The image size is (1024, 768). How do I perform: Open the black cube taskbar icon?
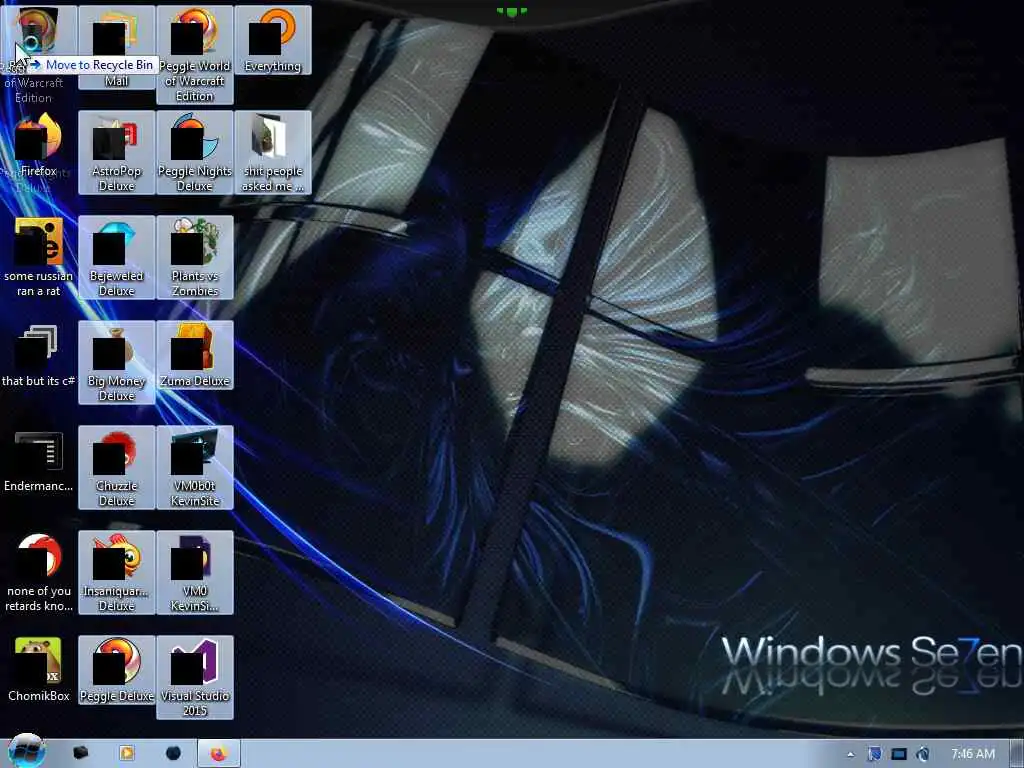[x=81, y=753]
